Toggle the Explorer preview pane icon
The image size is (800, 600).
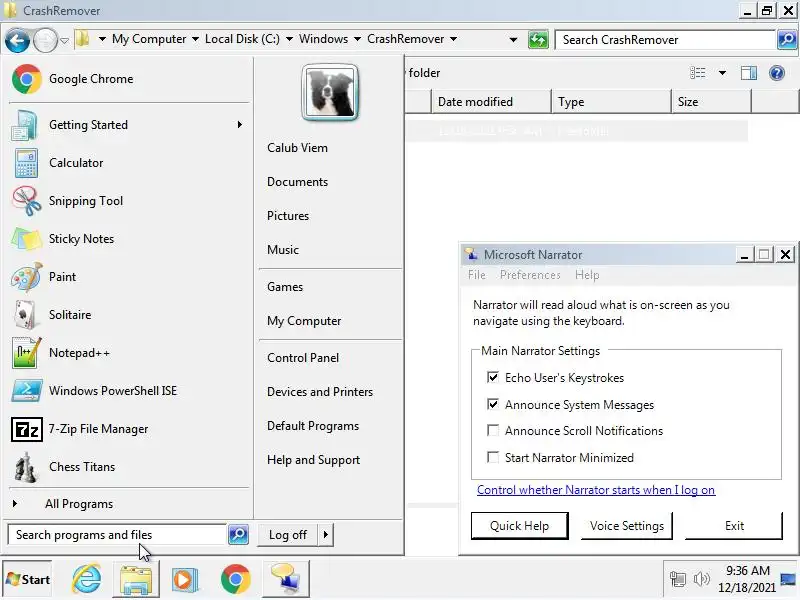click(748, 73)
